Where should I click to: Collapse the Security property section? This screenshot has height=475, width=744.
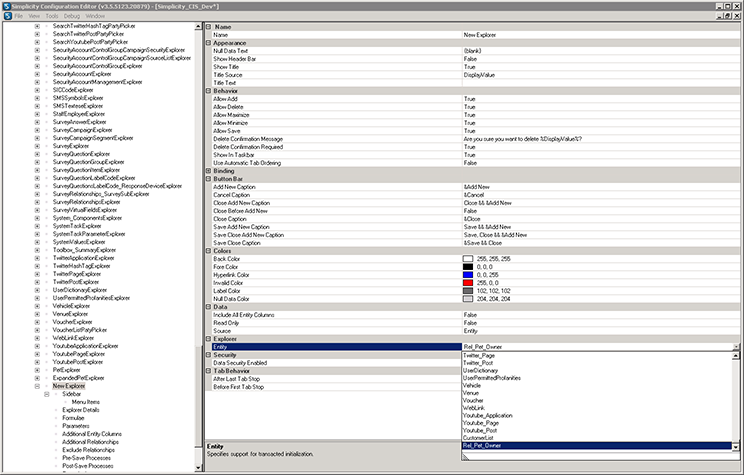tap(208, 354)
